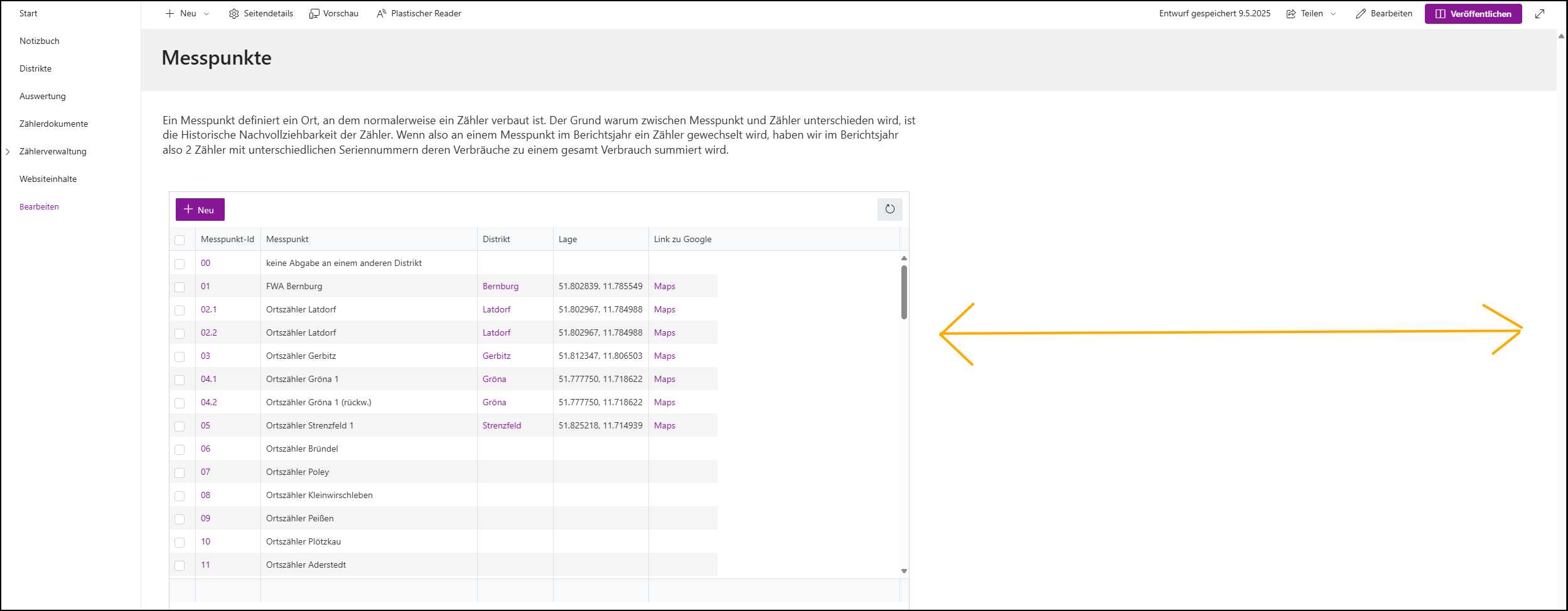Viewport: 1568px width, 611px height.
Task: Toggle the select-all checkbox in the table header
Action: click(180, 240)
